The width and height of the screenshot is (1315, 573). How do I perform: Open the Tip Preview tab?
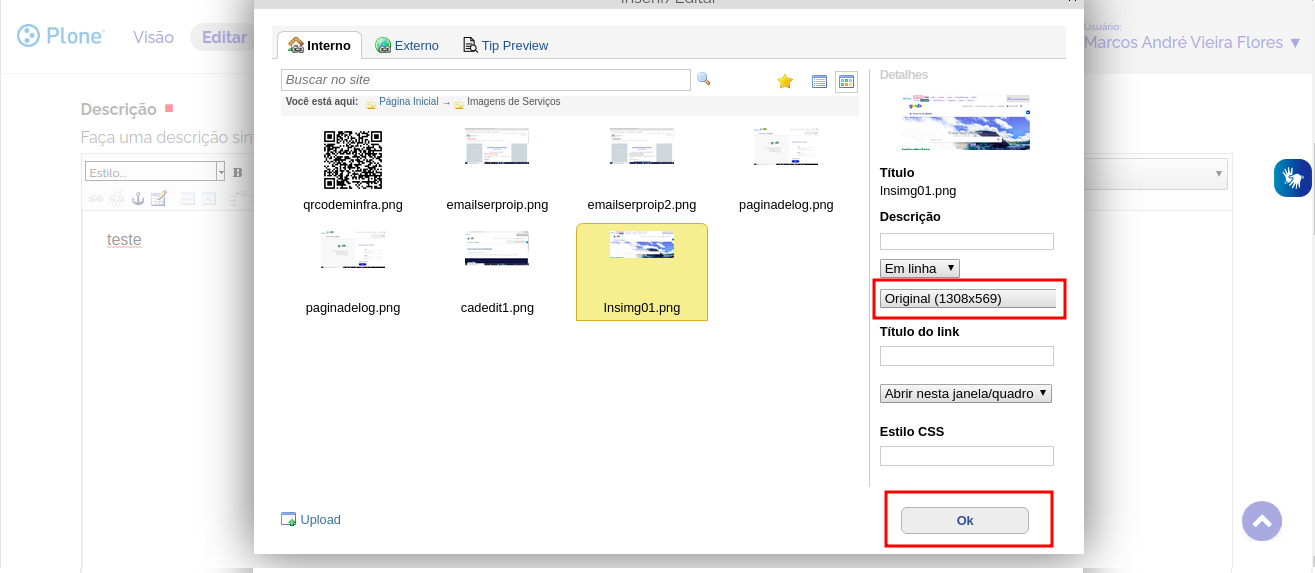coord(505,45)
